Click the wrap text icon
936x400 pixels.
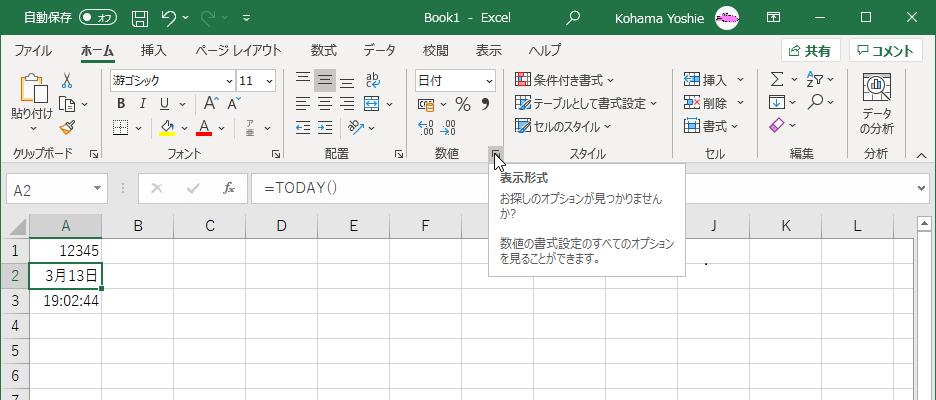(x=372, y=80)
